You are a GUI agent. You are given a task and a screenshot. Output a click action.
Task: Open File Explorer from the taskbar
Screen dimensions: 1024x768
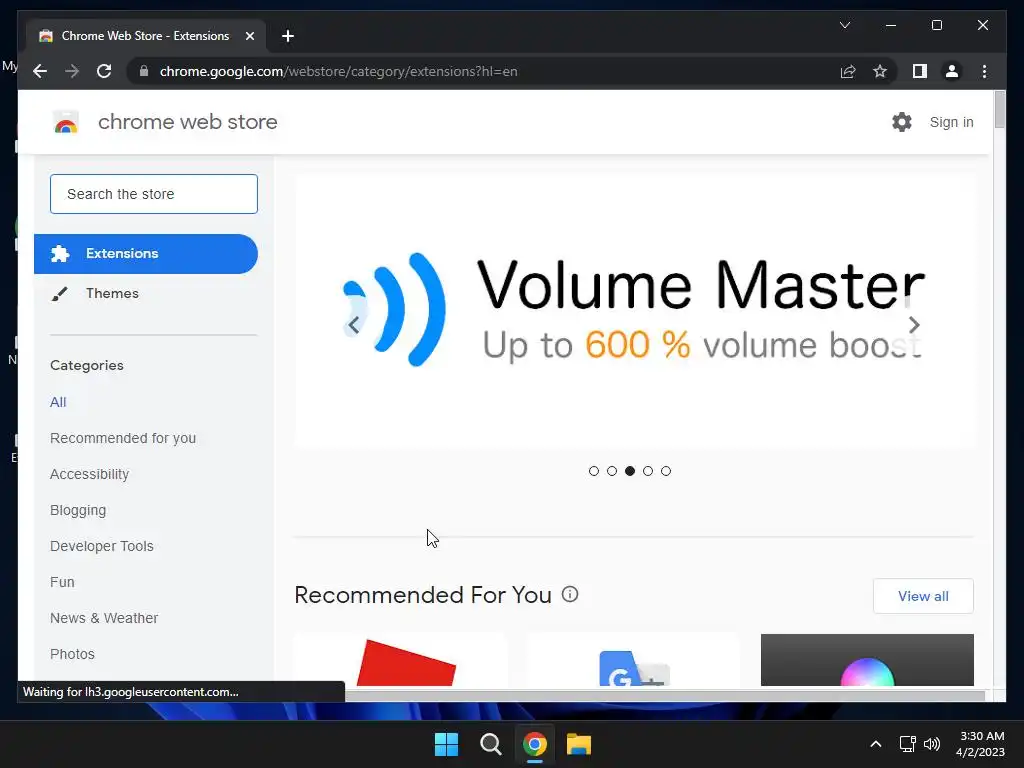point(579,744)
